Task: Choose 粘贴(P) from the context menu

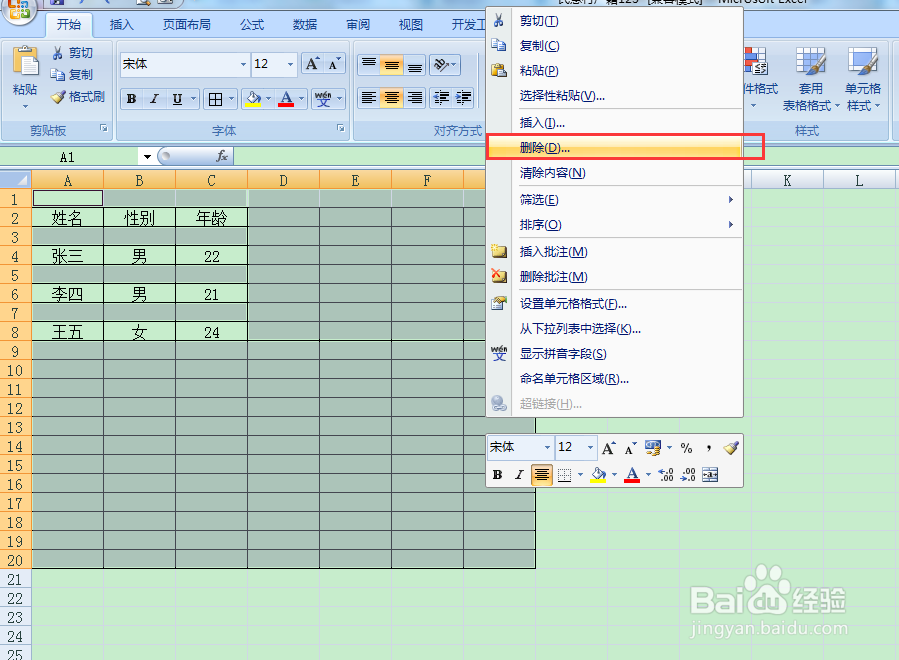Action: (615, 71)
